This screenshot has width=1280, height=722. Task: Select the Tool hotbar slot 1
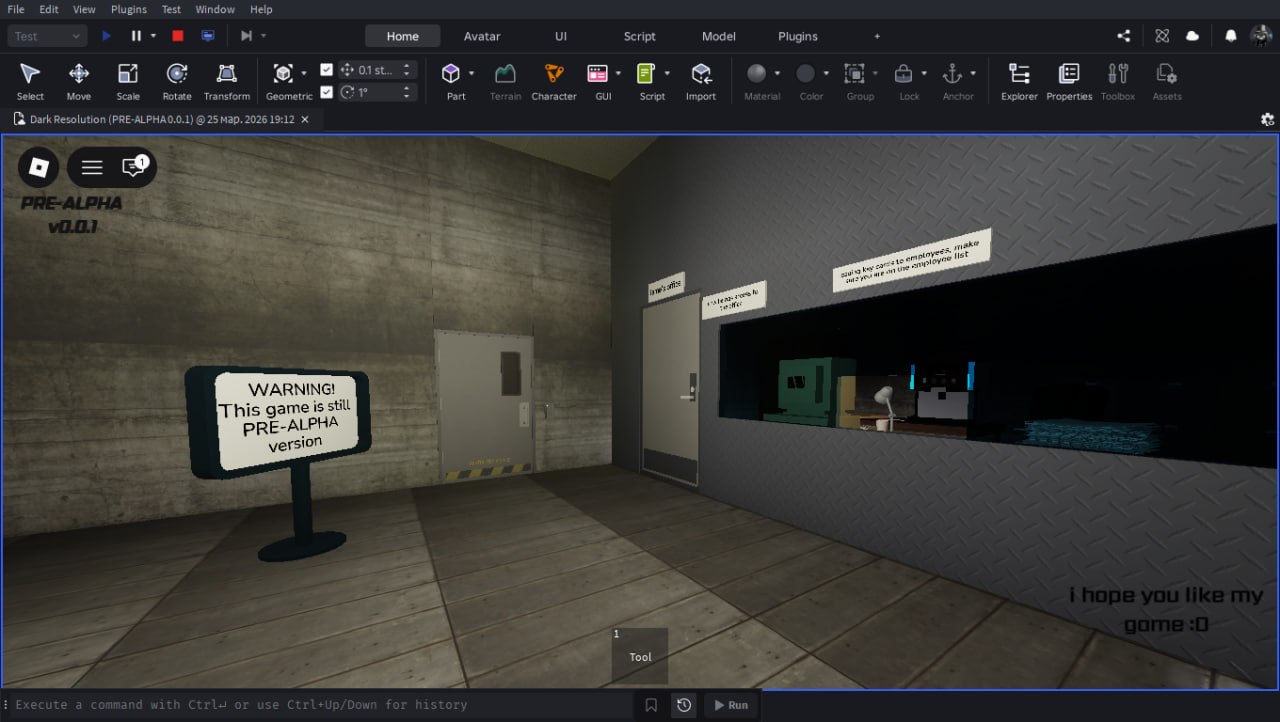[640, 656]
